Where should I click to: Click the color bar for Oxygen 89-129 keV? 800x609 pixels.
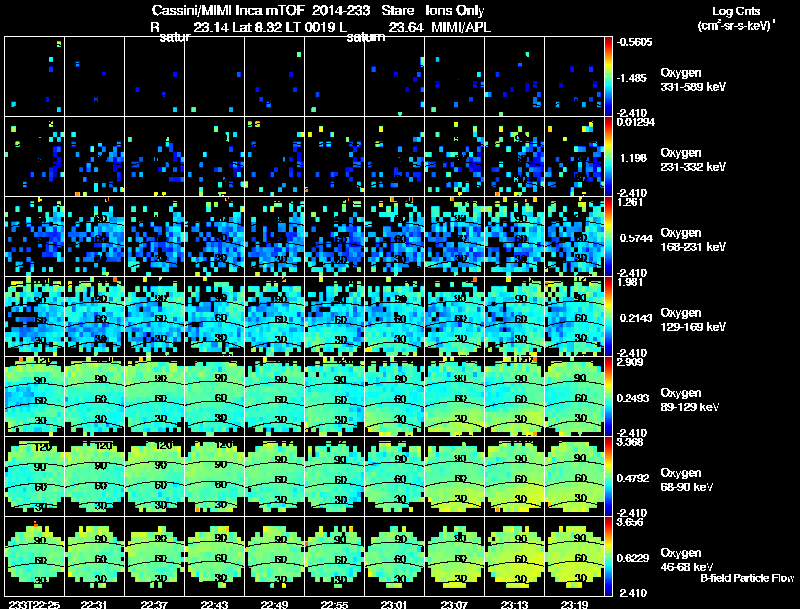click(608, 396)
